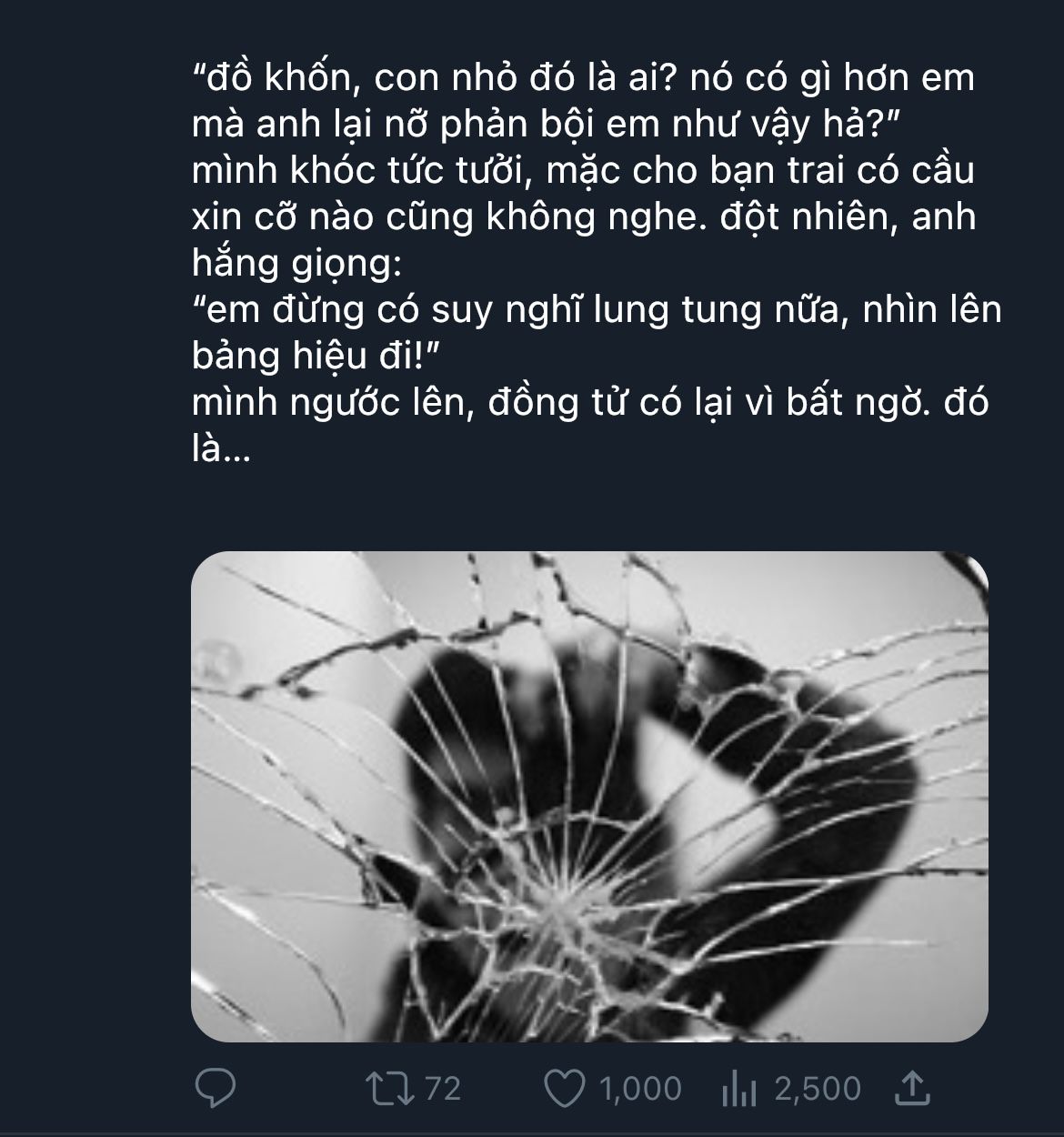1064x1137 pixels.
Task: Click the line "xin cỡ nào cũng không nghe"
Action: point(583,217)
